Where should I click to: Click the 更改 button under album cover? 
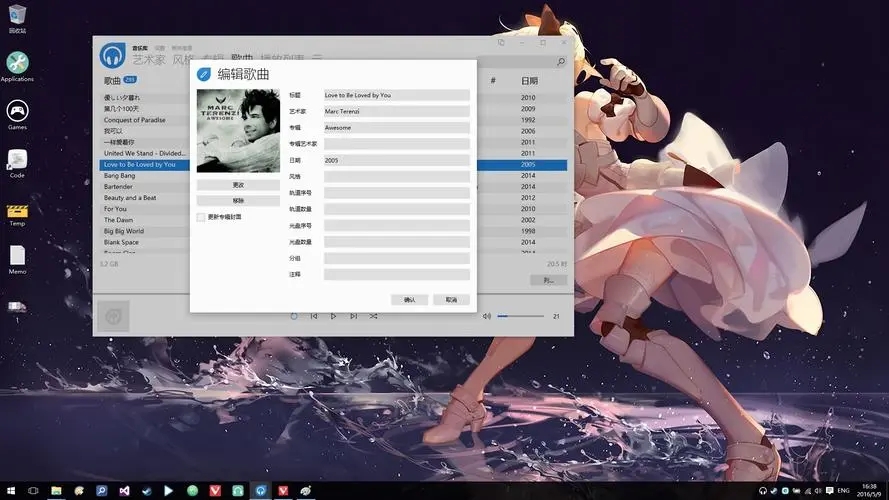pos(238,185)
